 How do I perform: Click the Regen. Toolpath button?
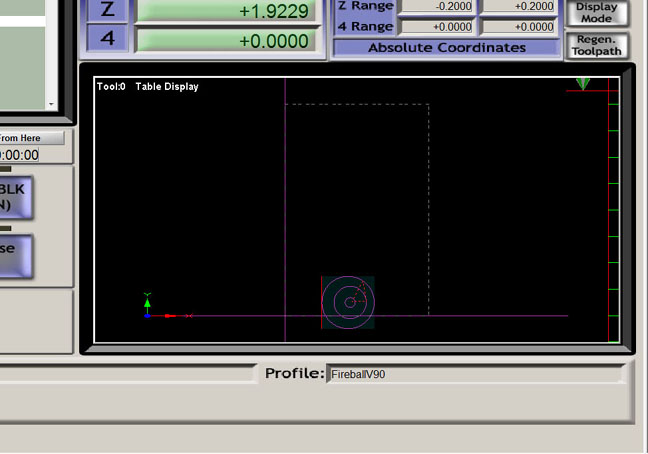(597, 45)
